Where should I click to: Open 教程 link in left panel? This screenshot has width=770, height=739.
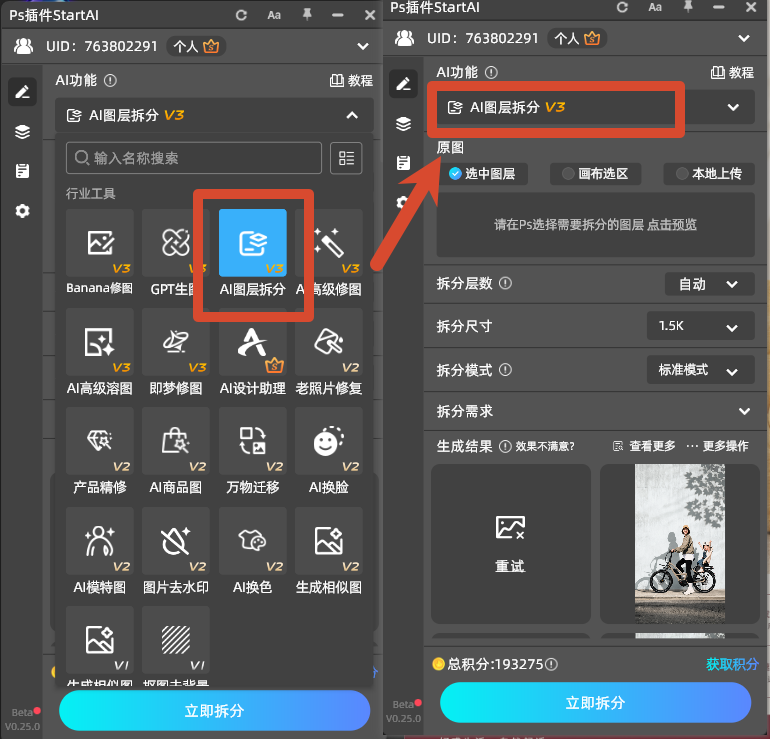[351, 81]
